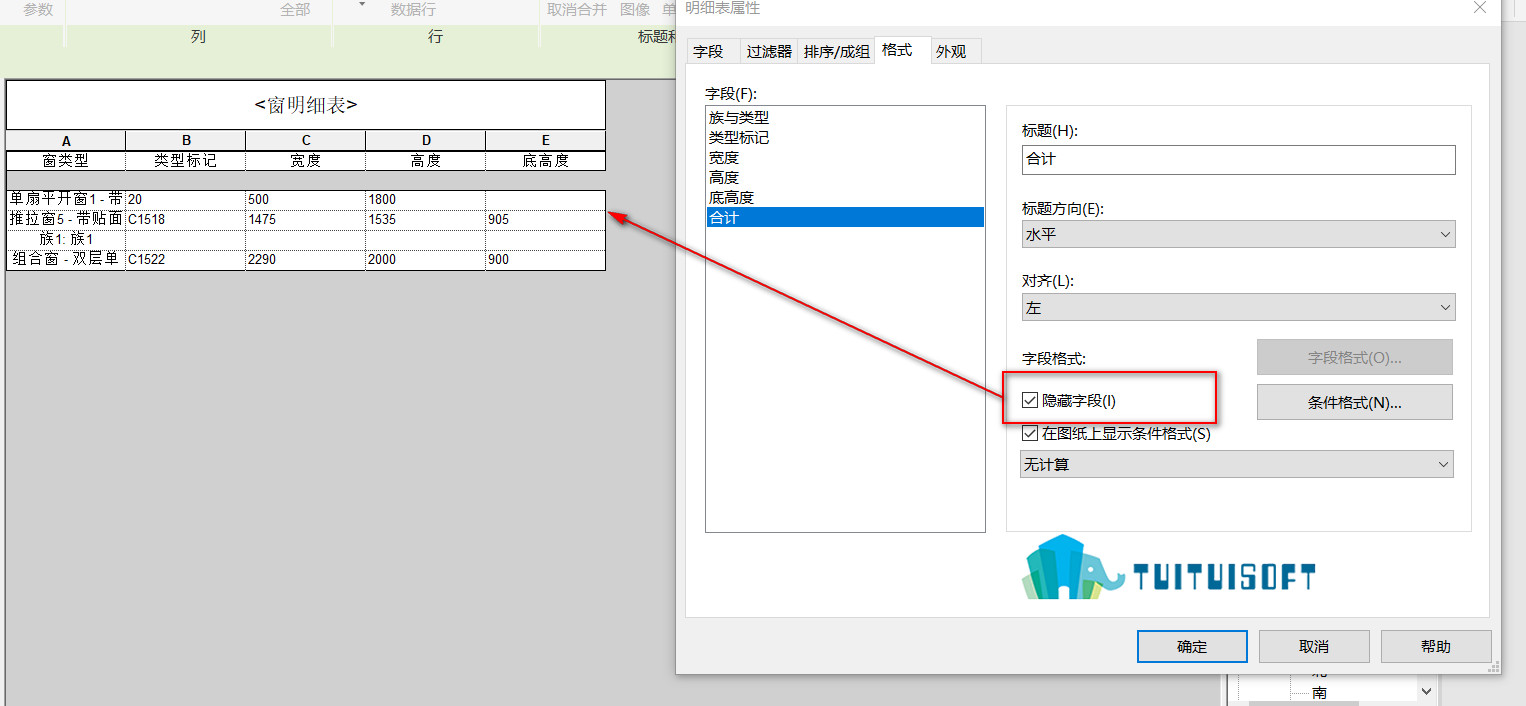Select 底高度 in the field list
The image size is (1526, 706).
pos(844,197)
